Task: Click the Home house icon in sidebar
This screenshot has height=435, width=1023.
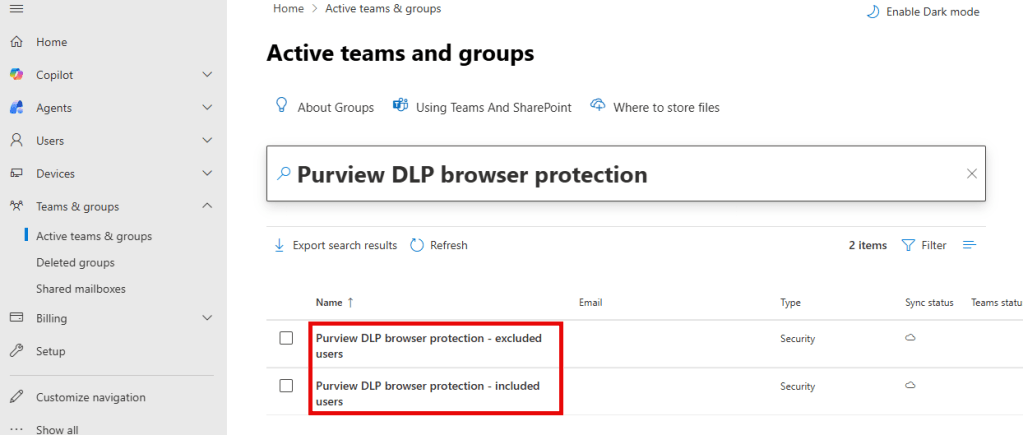Action: 16,42
